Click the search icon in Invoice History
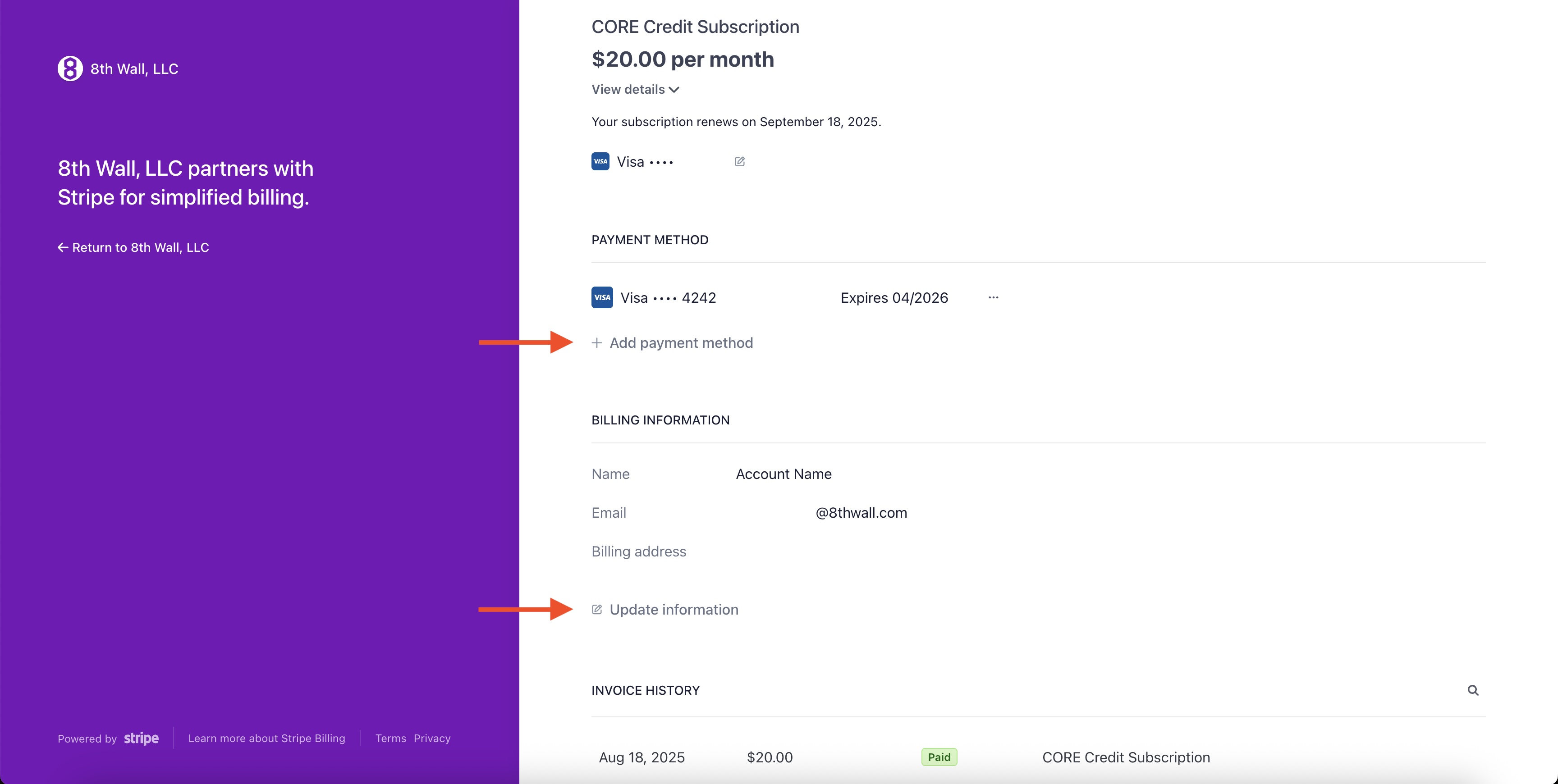This screenshot has height=784, width=1558. pos(1473,690)
